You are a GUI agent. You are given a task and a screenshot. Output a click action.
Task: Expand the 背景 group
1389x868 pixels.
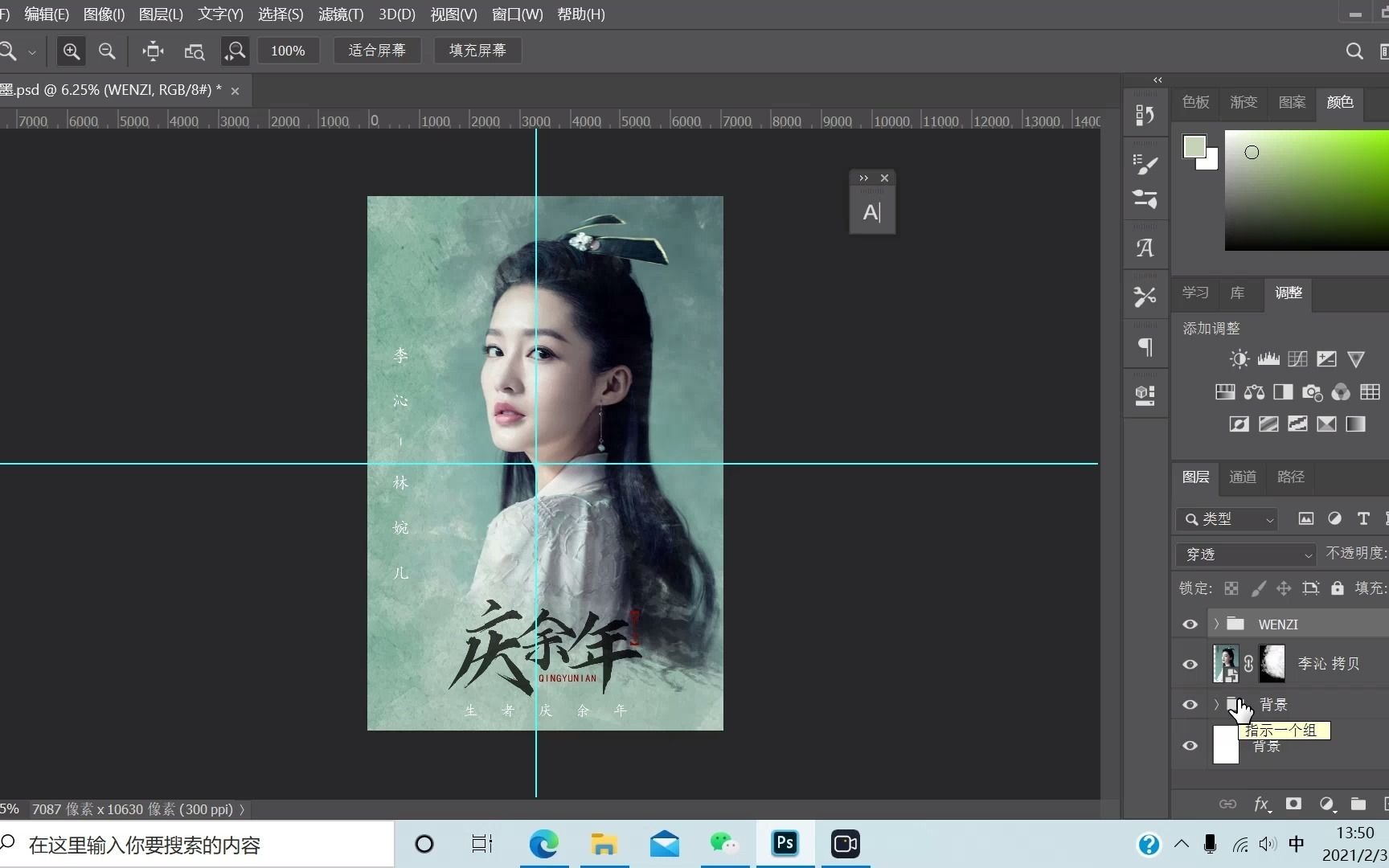coord(1216,705)
